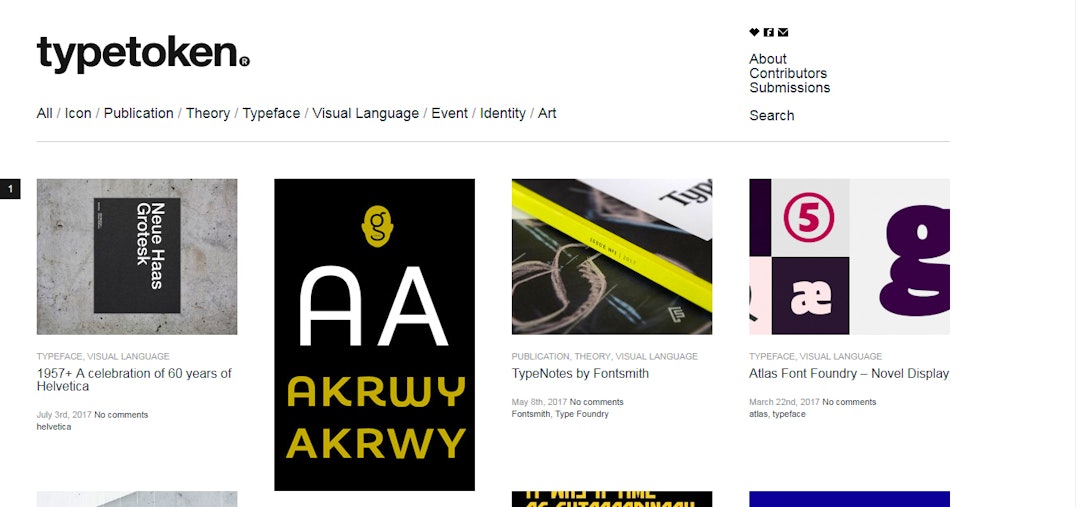The height and width of the screenshot is (507, 1076).
Task: Select the Visual Language category
Action: 365,113
